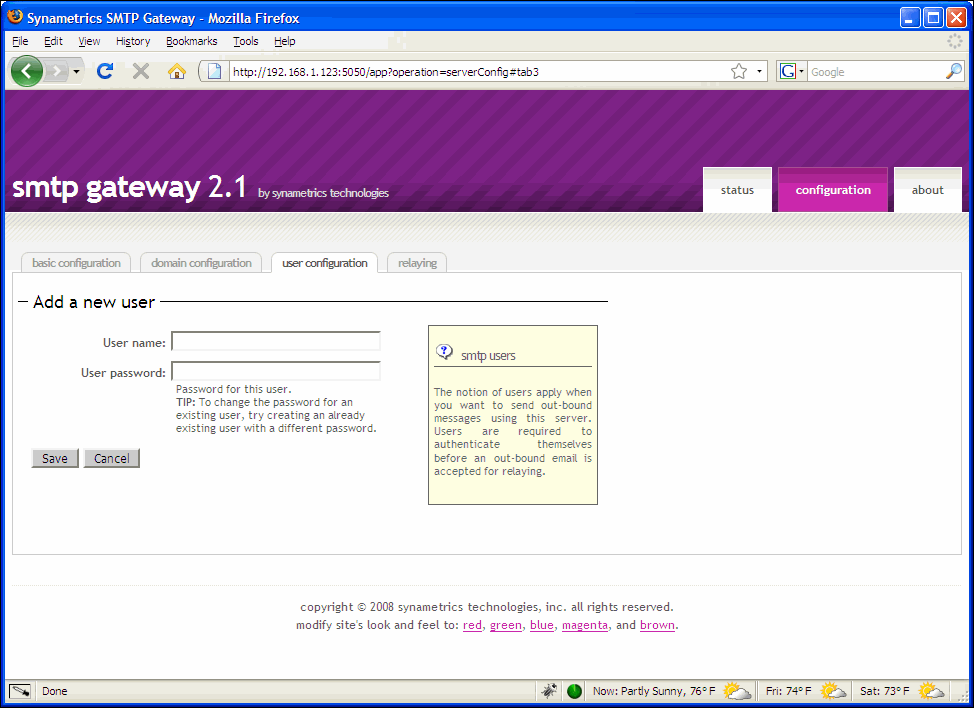
Task: Change site theme to green
Action: (x=506, y=625)
